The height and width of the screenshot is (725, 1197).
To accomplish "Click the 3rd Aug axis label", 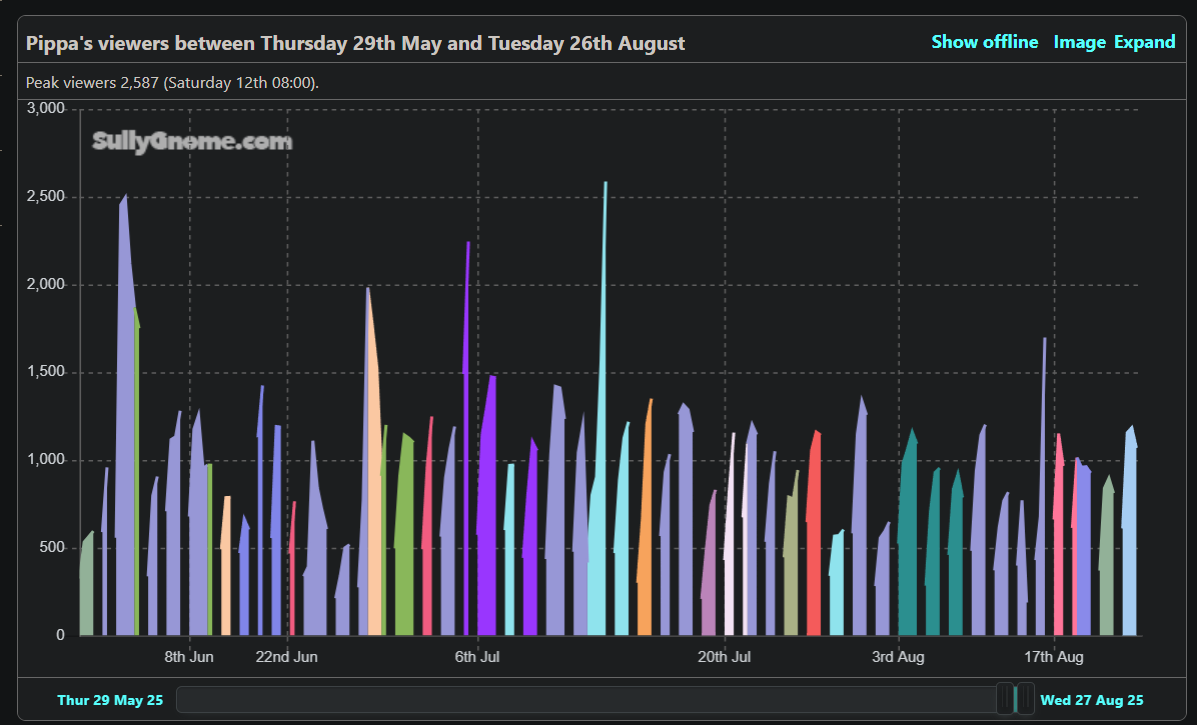I will pyautogui.click(x=898, y=656).
